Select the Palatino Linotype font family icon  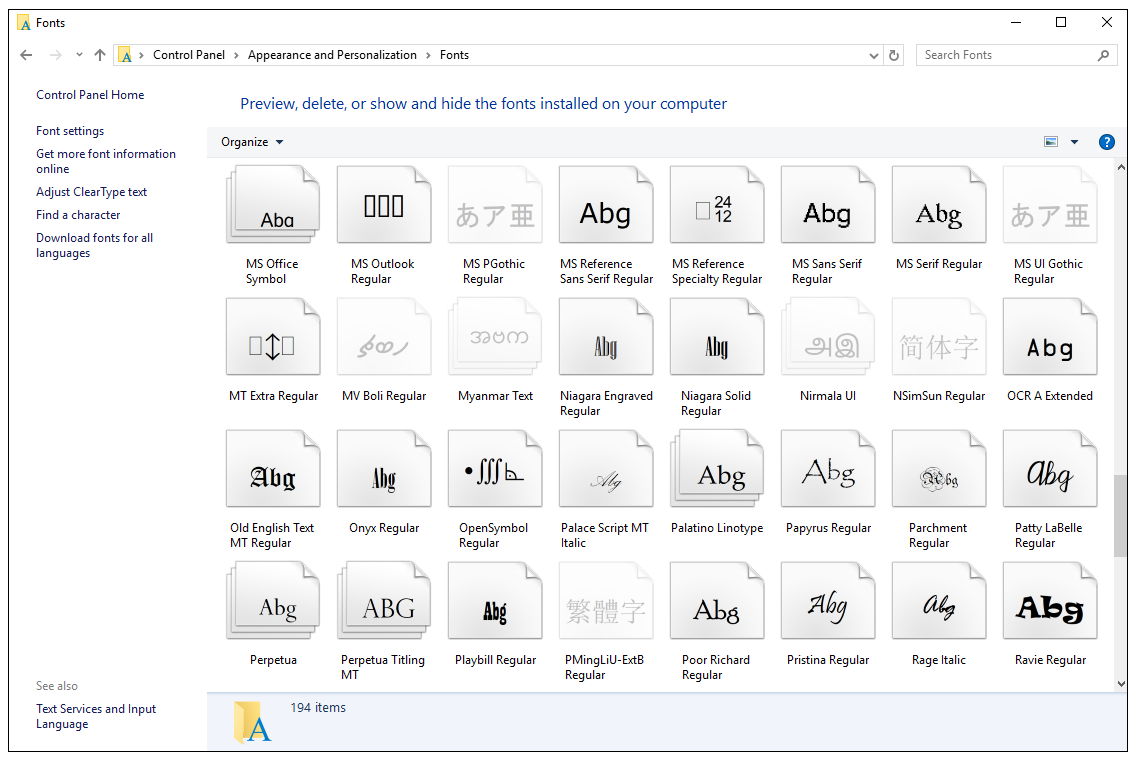coord(717,476)
